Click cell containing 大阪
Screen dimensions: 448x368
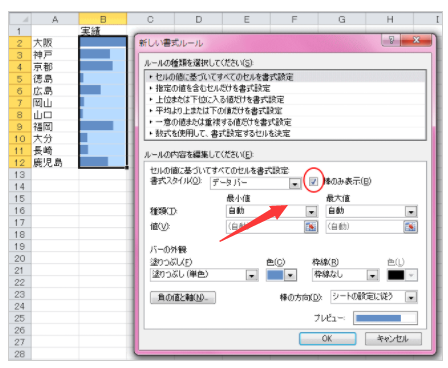point(55,43)
